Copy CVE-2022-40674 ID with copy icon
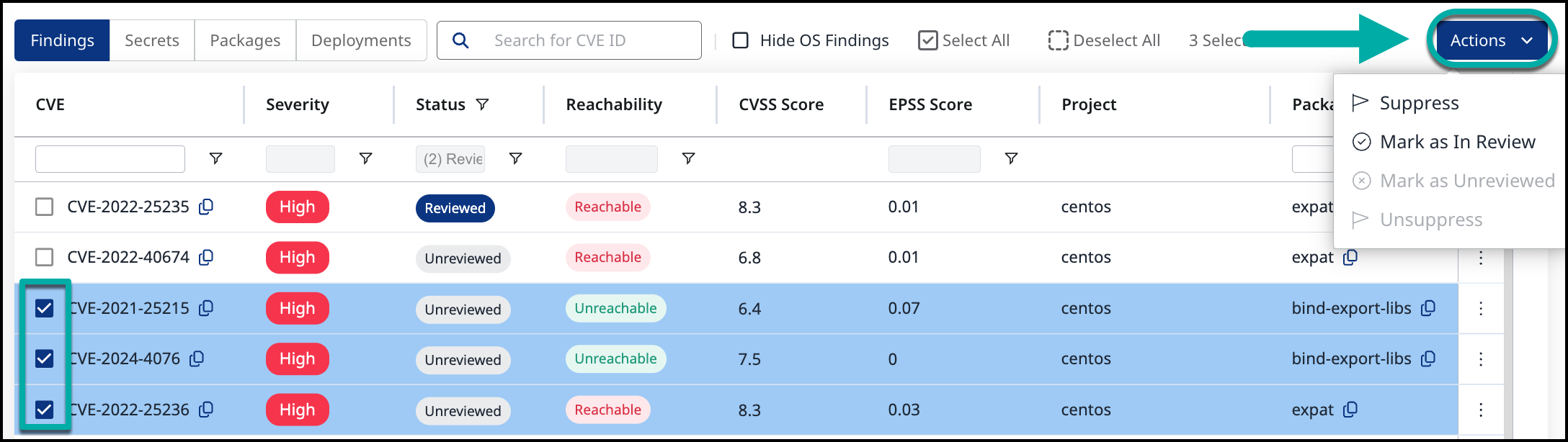Screen dimensions: 1568x442 206,257
